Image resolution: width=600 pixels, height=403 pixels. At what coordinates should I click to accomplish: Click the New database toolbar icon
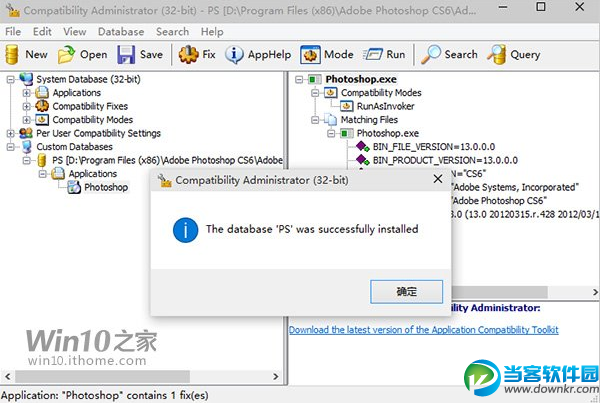[12, 54]
